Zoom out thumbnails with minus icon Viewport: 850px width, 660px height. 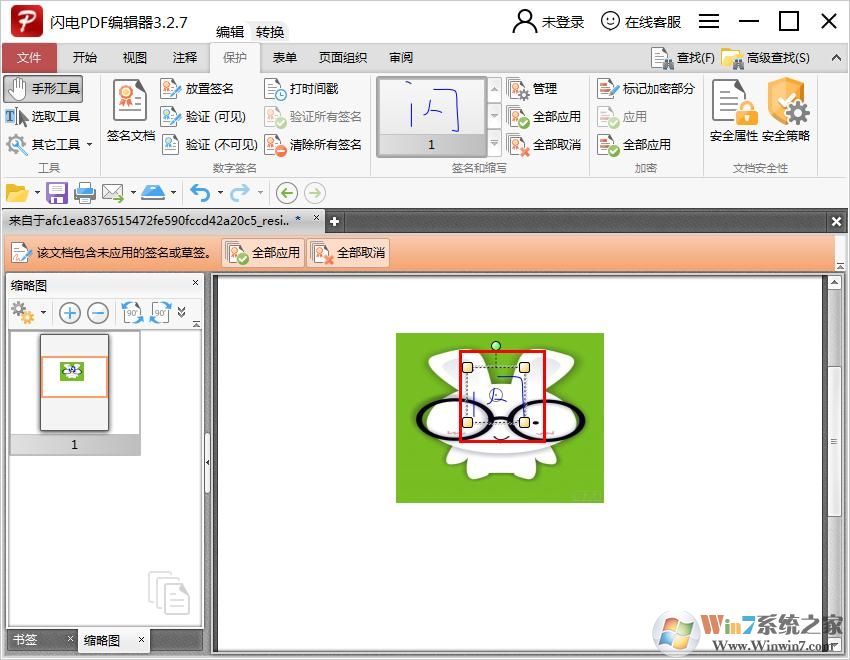coord(98,313)
